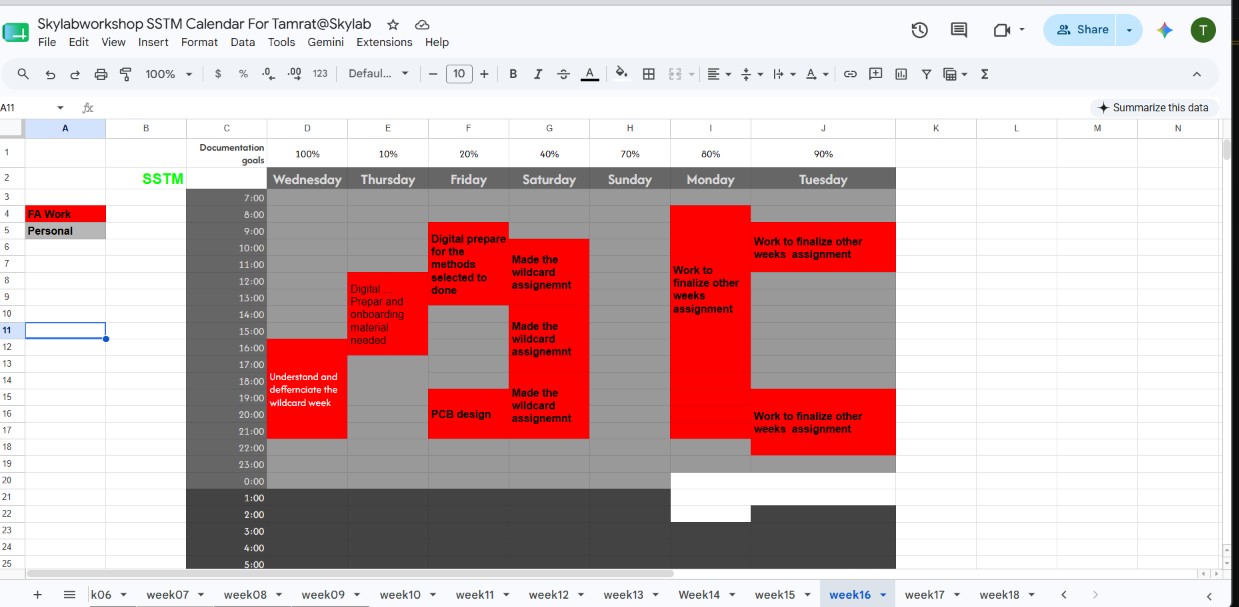Open the comments icon in header
Viewport: 1239px width, 607px height.
click(959, 30)
